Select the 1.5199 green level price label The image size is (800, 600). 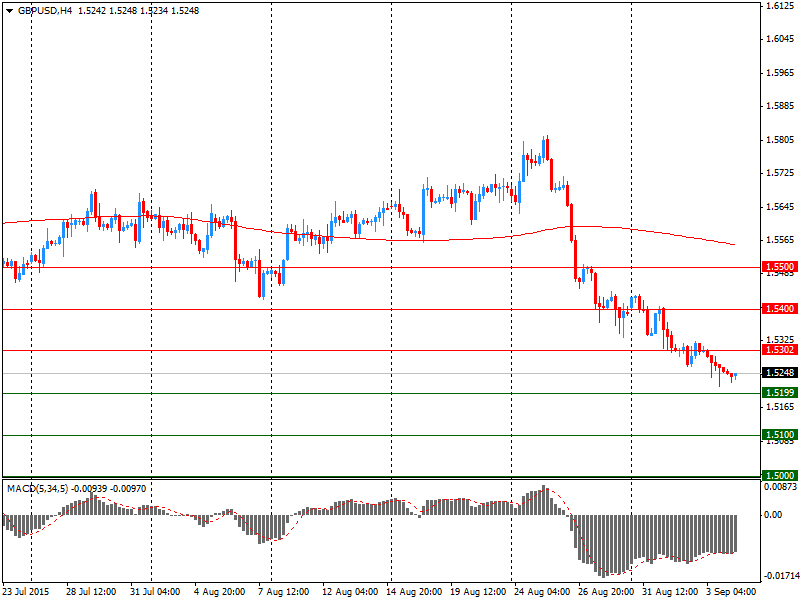tap(780, 393)
